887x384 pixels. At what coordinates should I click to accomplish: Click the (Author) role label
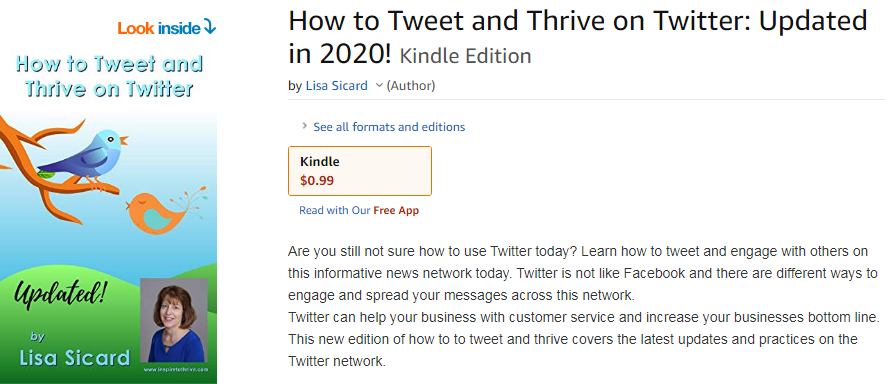(x=411, y=86)
